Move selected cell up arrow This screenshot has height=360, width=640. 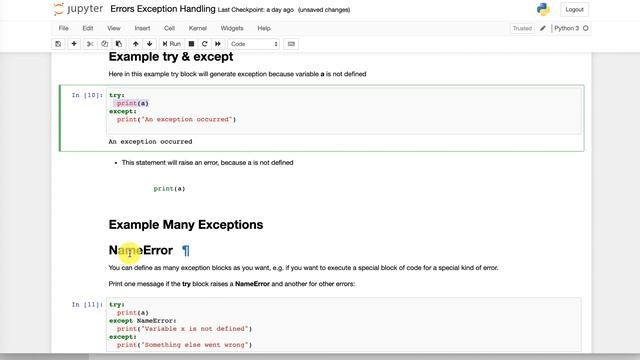point(136,44)
